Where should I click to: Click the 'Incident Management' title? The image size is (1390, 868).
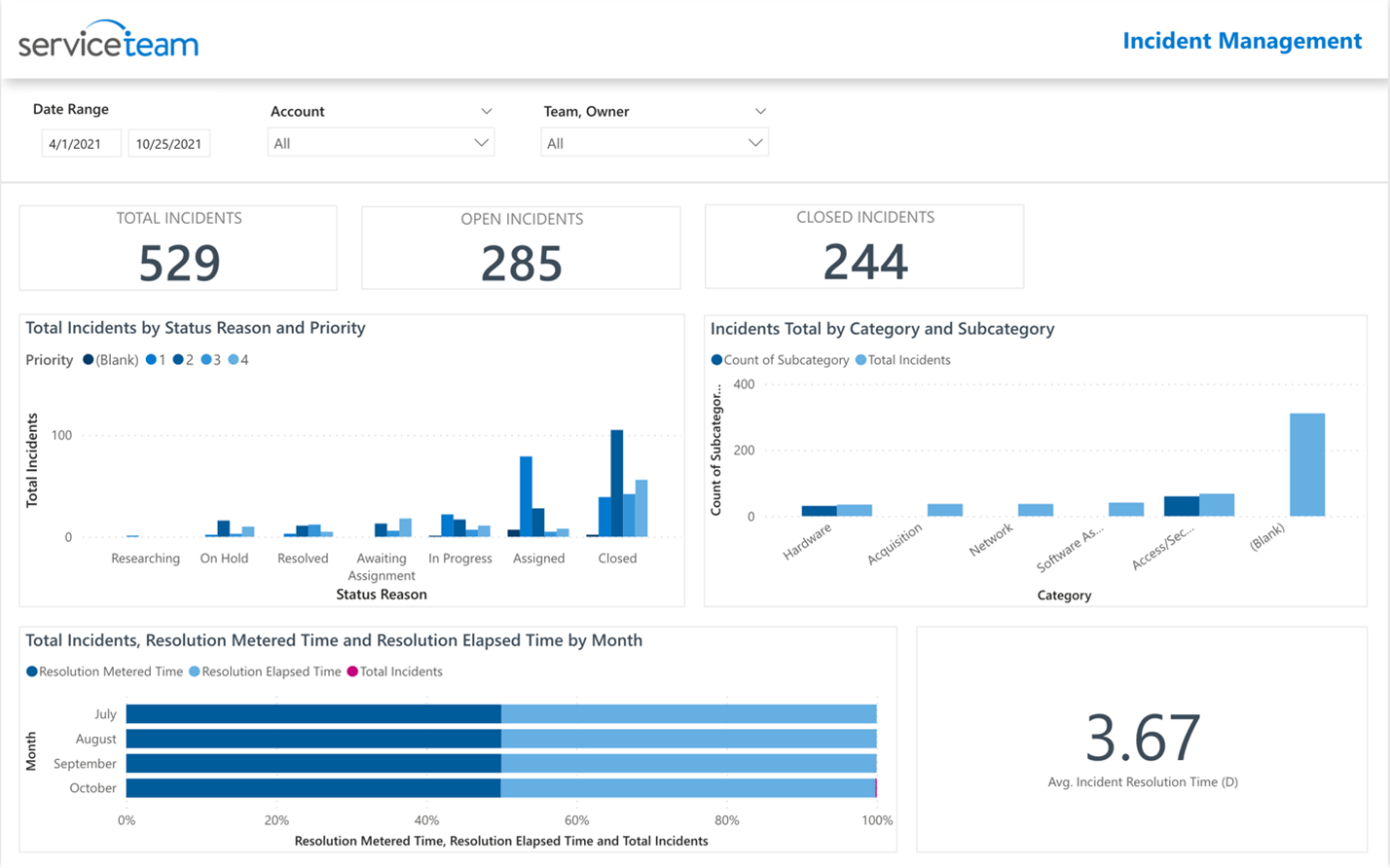point(1241,40)
